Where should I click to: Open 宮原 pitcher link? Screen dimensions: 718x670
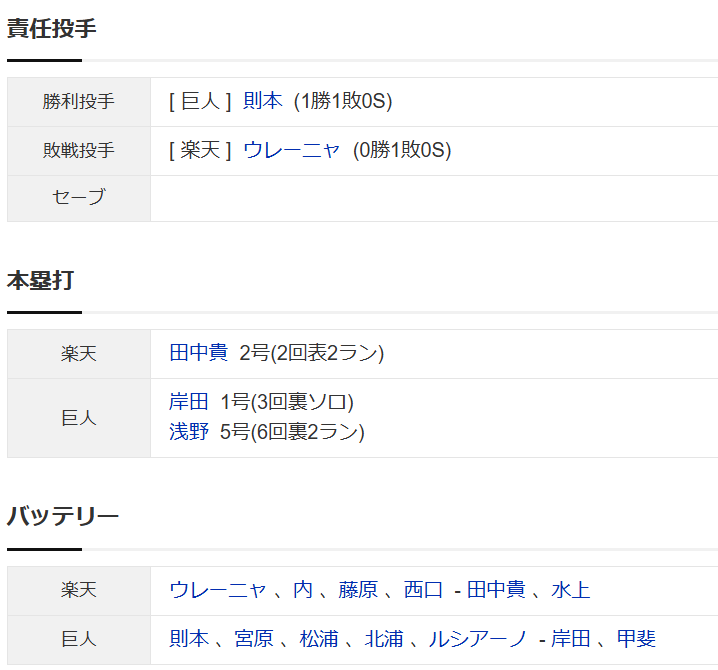[254, 638]
